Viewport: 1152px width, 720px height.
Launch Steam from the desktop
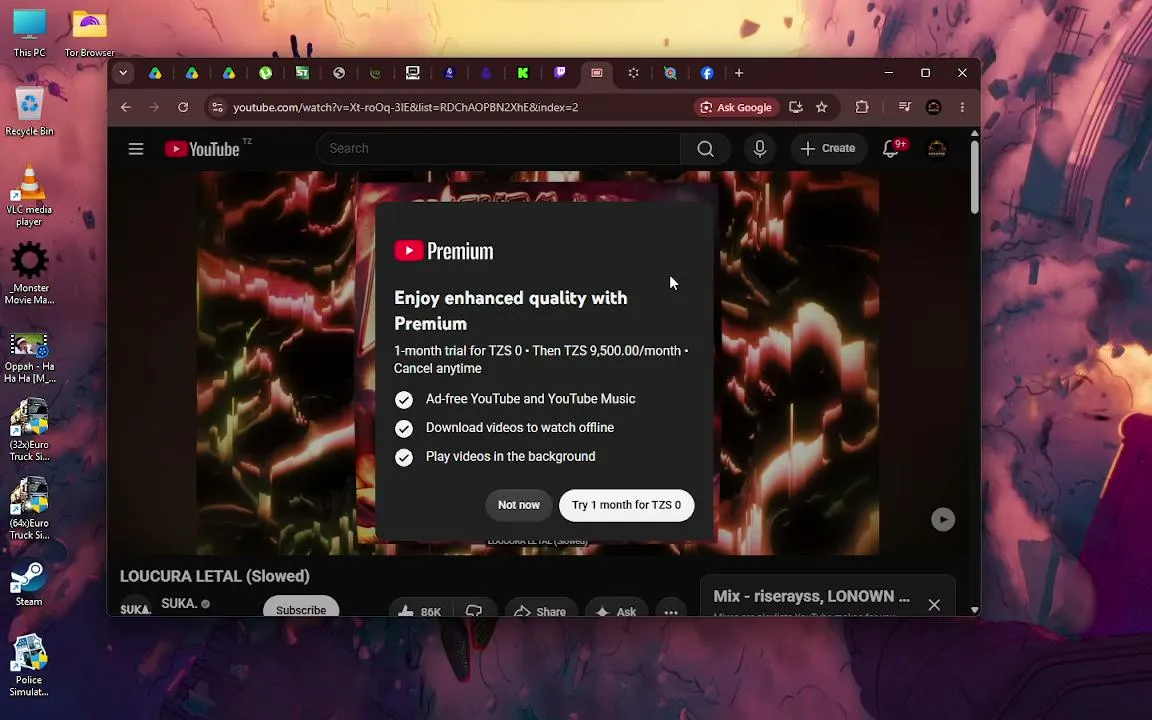29,584
